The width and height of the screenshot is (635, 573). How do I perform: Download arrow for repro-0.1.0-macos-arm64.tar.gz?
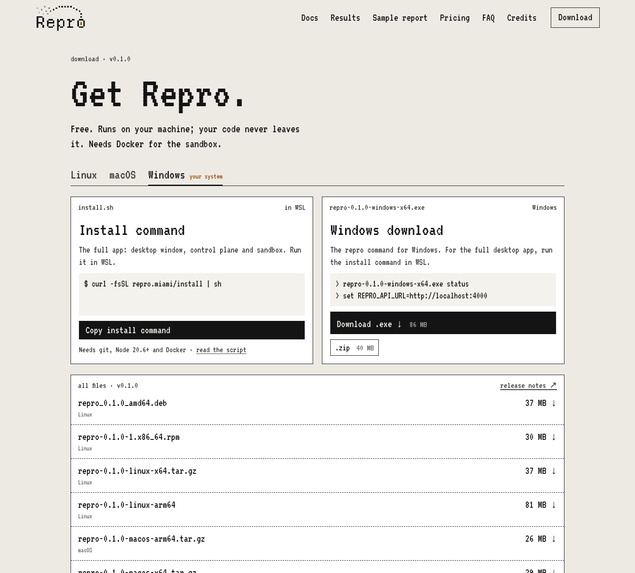(x=554, y=539)
